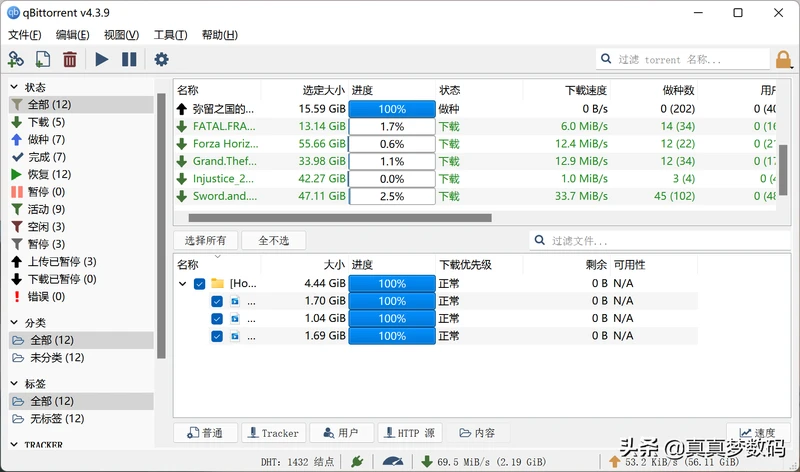Click the 全不选 button
Screen dimensions: 800x472
coord(273,240)
